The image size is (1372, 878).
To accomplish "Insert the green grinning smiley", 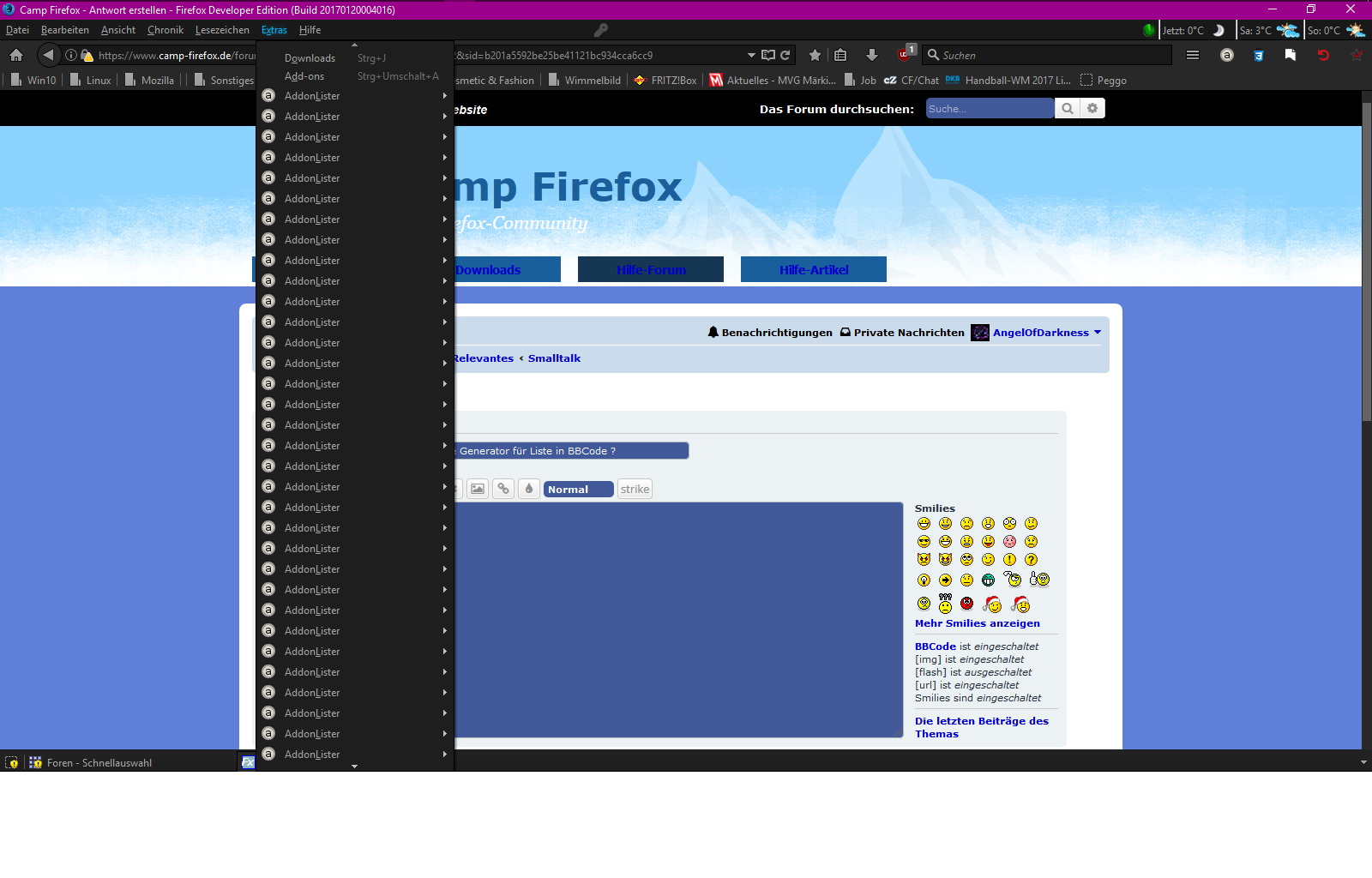I will [x=988, y=580].
